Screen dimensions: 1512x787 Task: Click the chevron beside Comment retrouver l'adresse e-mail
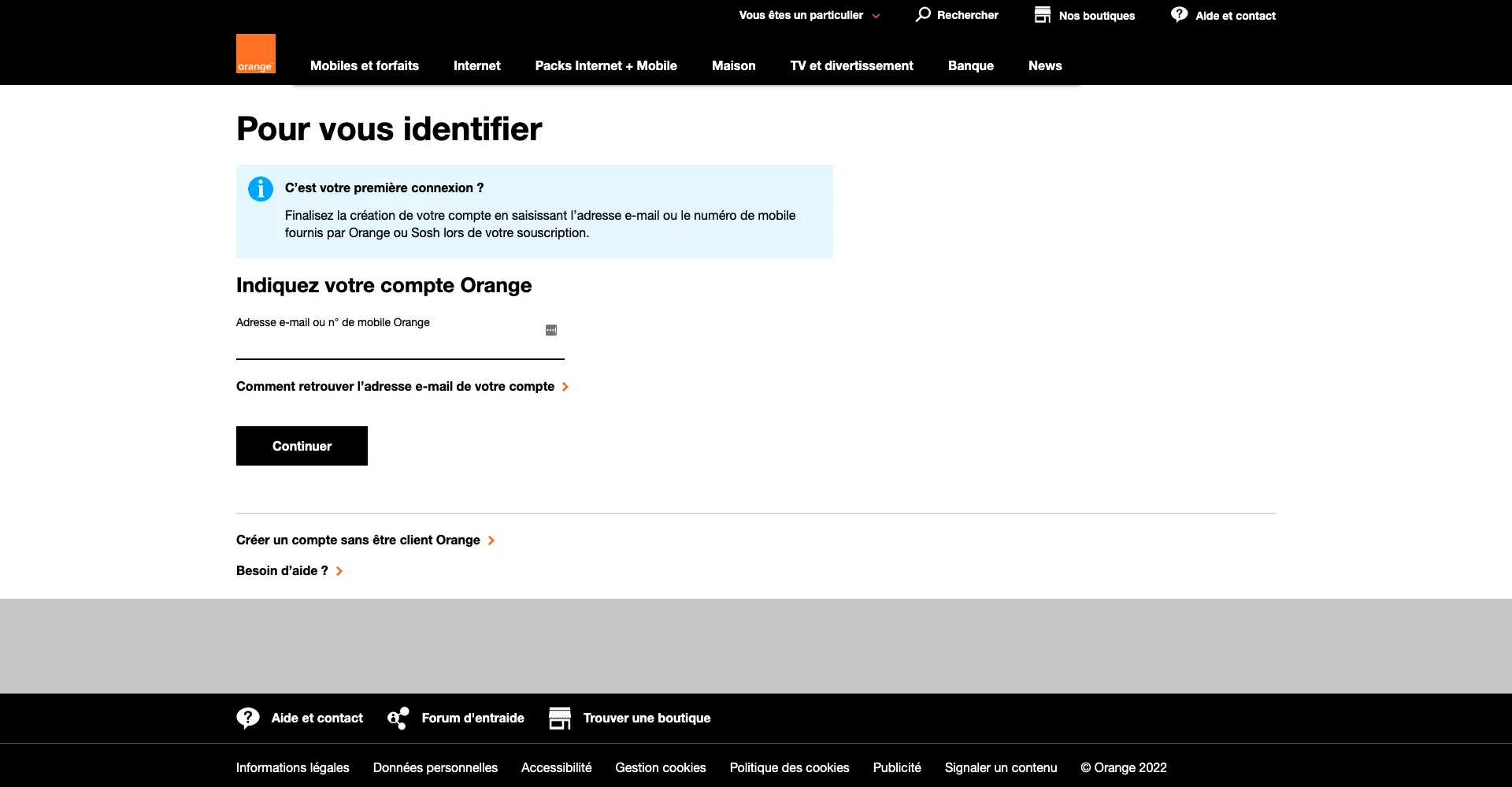565,387
